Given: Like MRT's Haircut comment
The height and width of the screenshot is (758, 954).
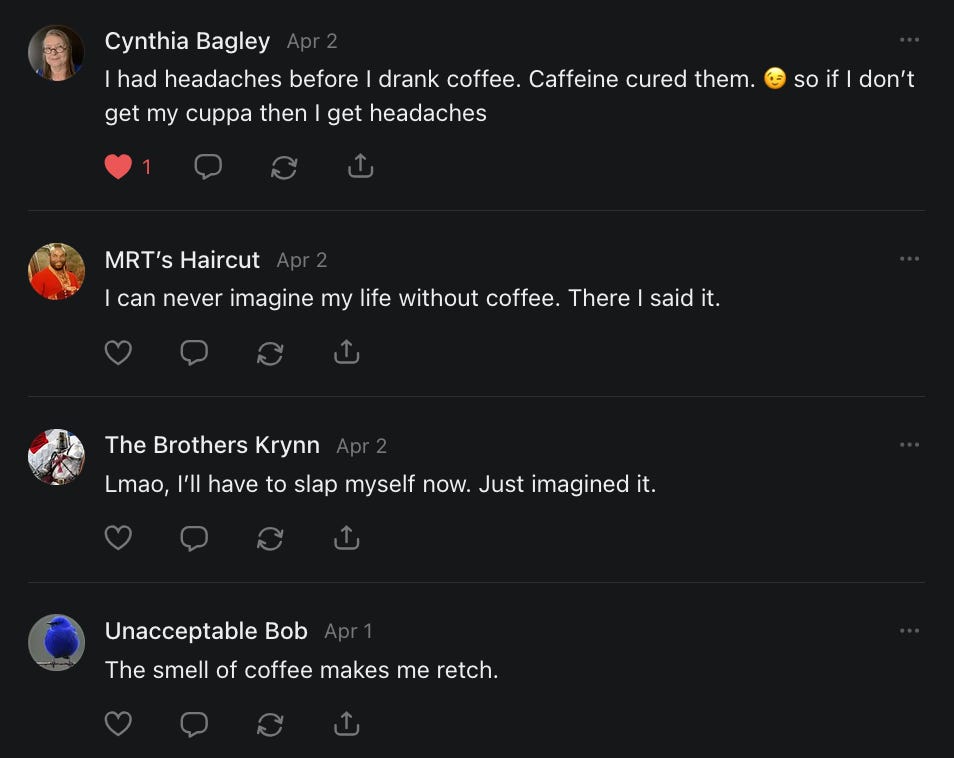Looking at the screenshot, I should pyautogui.click(x=118, y=352).
